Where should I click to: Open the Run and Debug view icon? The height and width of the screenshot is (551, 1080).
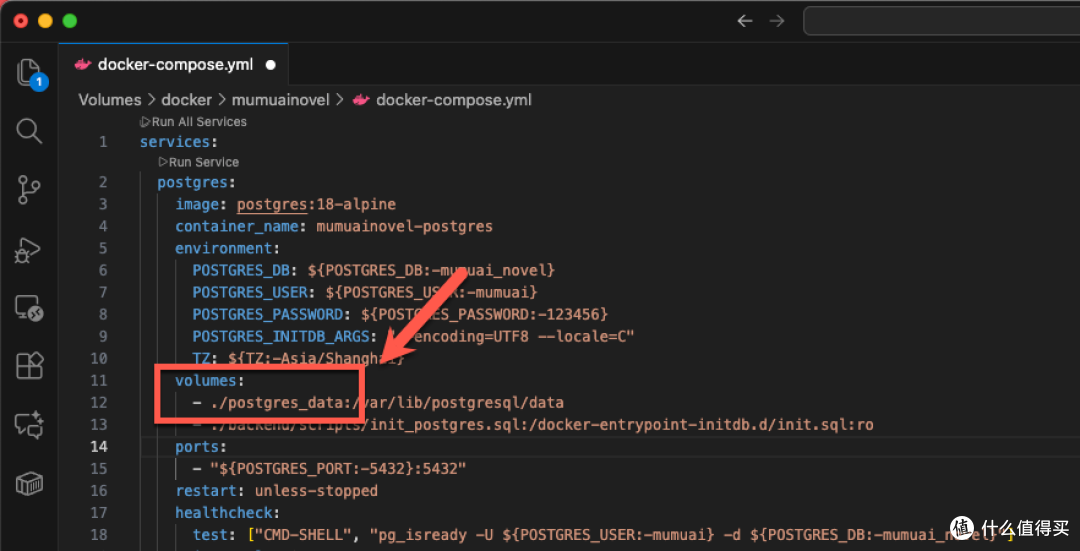29,251
